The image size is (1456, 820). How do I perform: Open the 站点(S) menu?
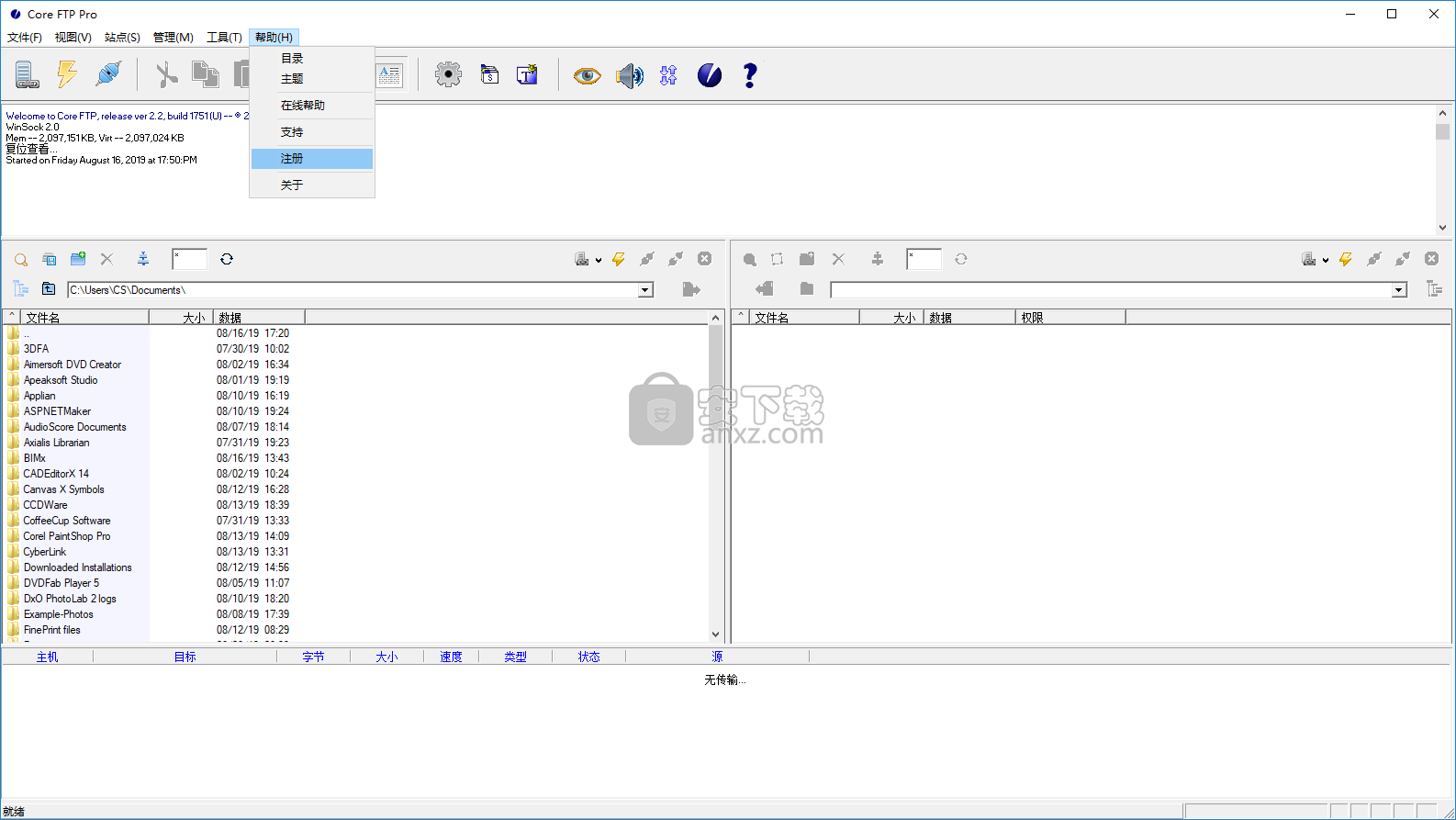click(x=122, y=38)
